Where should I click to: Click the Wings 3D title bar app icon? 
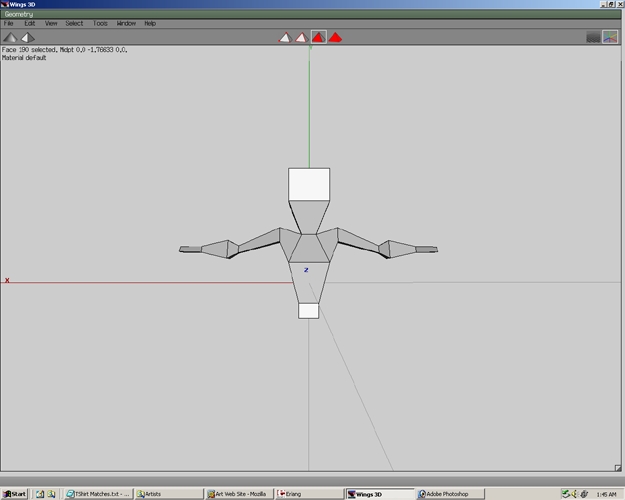click(x=4, y=4)
